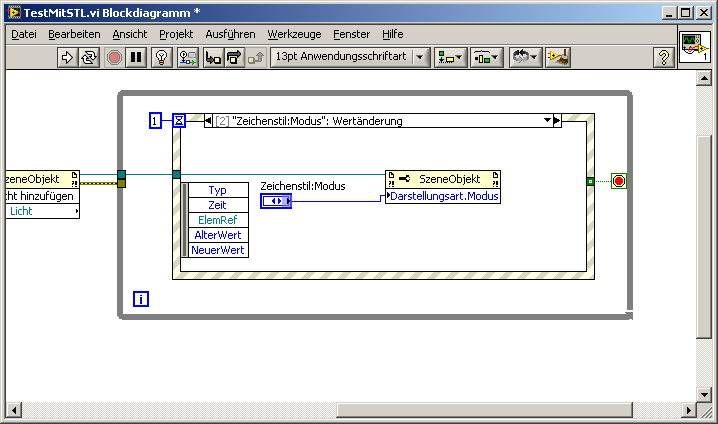718x424 pixels.
Task: Click the teal reference tunnel on while loop
Action: pyautogui.click(x=121, y=174)
